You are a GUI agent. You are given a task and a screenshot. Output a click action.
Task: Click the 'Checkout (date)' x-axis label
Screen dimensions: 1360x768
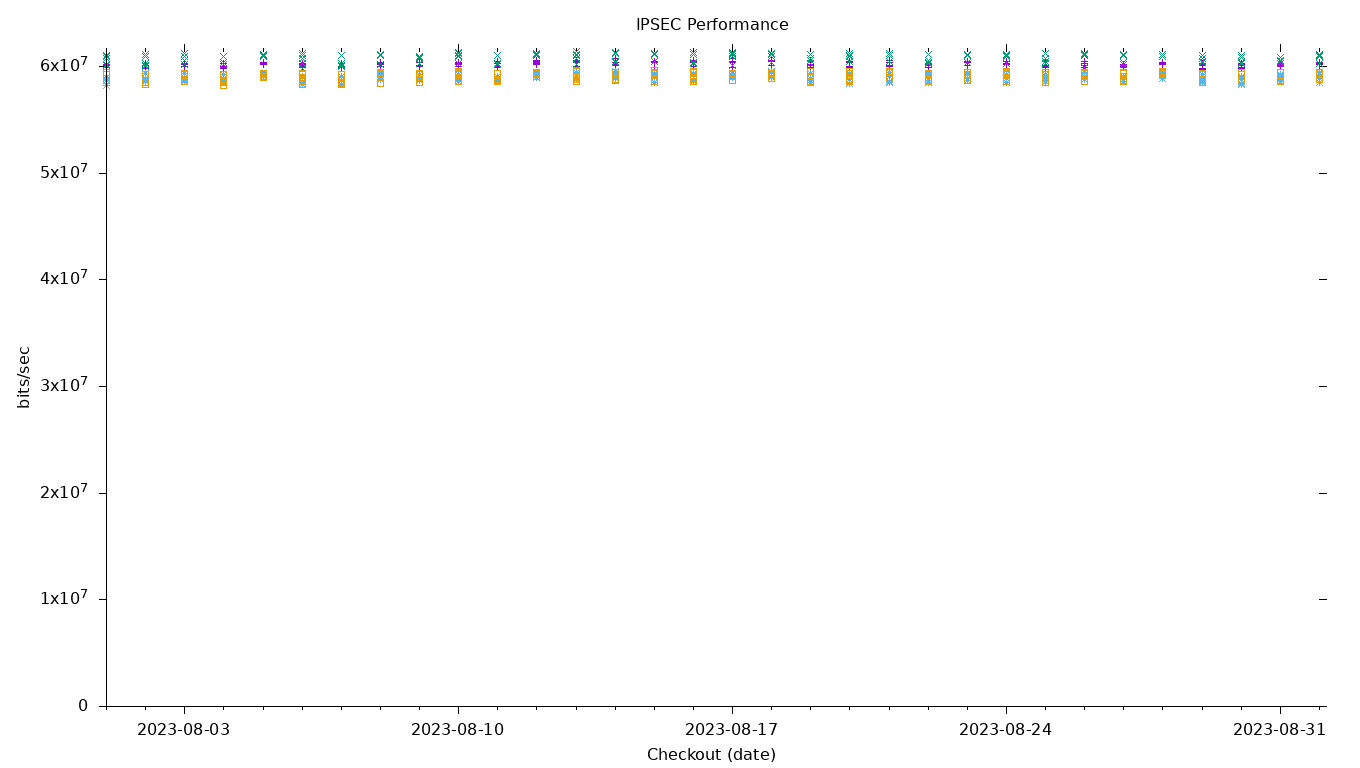(711, 755)
